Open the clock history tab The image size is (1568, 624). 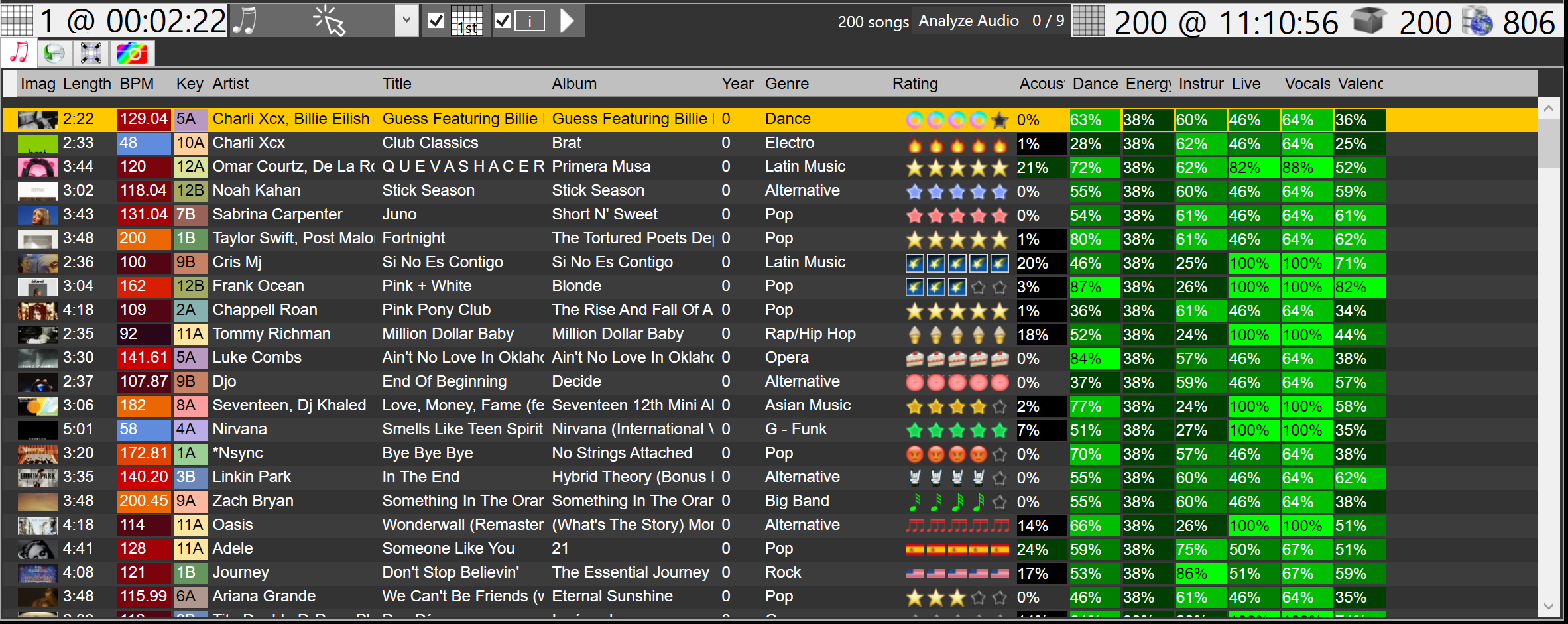(x=54, y=53)
